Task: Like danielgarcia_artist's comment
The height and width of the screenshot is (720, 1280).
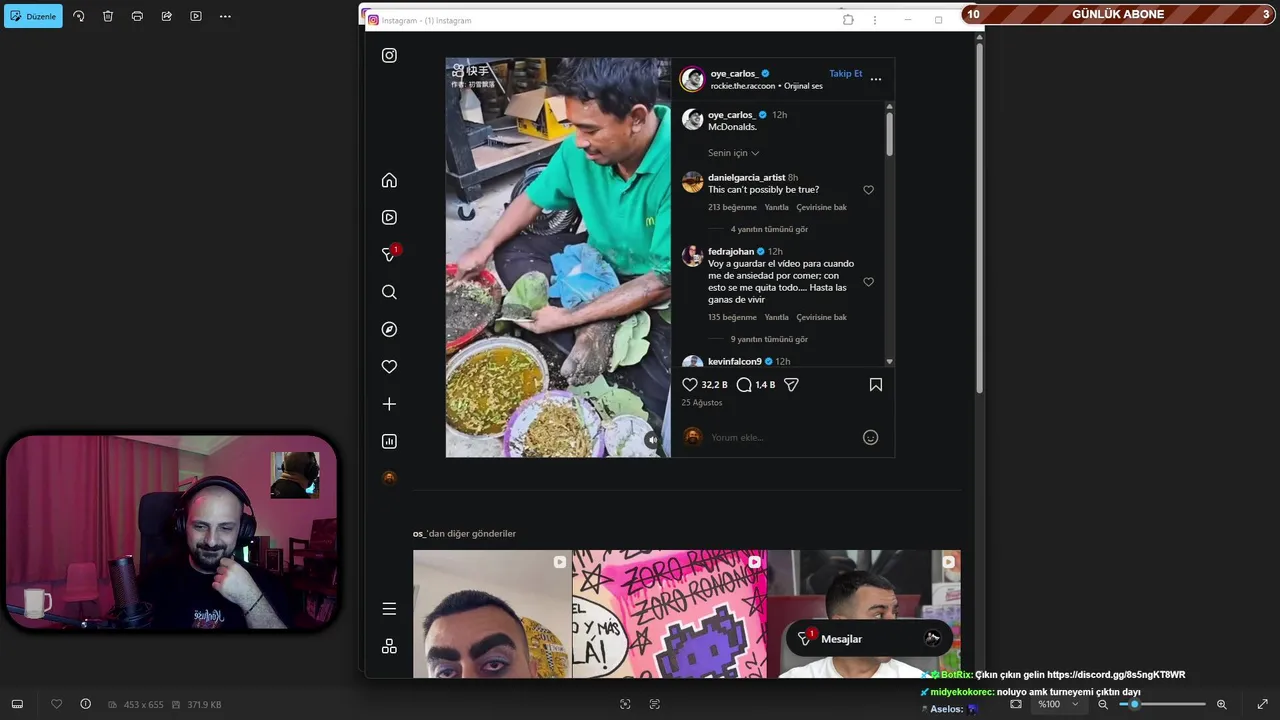Action: [x=868, y=190]
